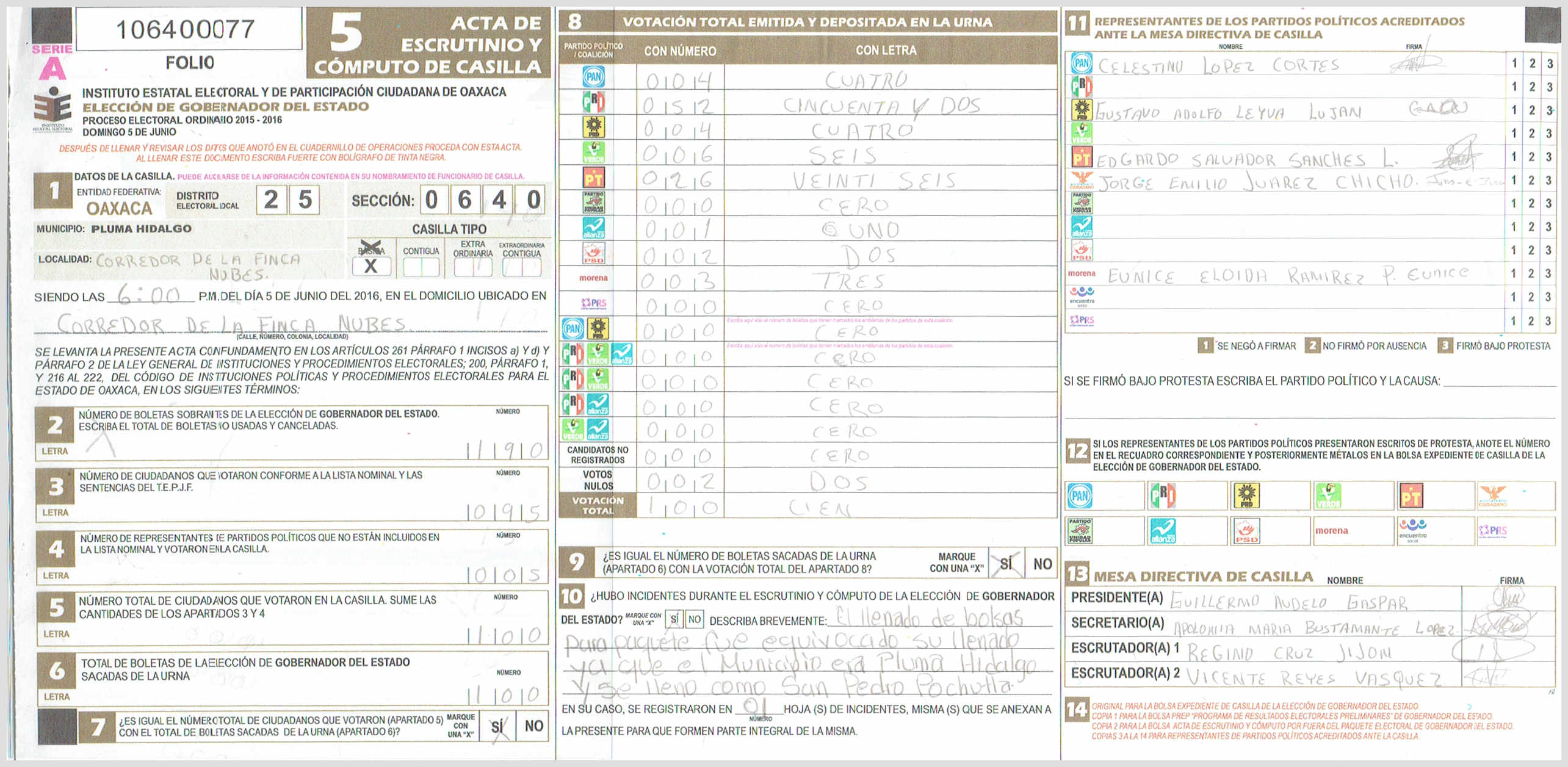Click the Encuentro Social logo in section 12
This screenshot has width=1568, height=767.
1412,529
